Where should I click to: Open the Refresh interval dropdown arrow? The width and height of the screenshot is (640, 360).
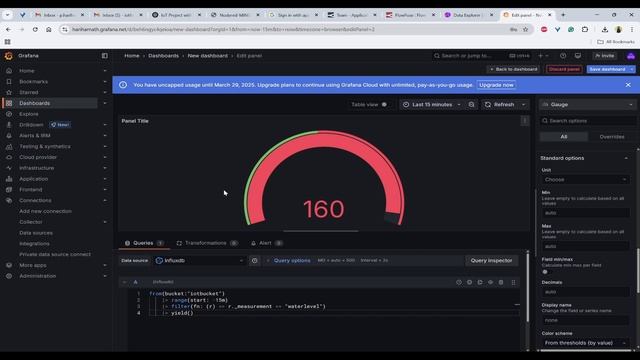(x=523, y=105)
